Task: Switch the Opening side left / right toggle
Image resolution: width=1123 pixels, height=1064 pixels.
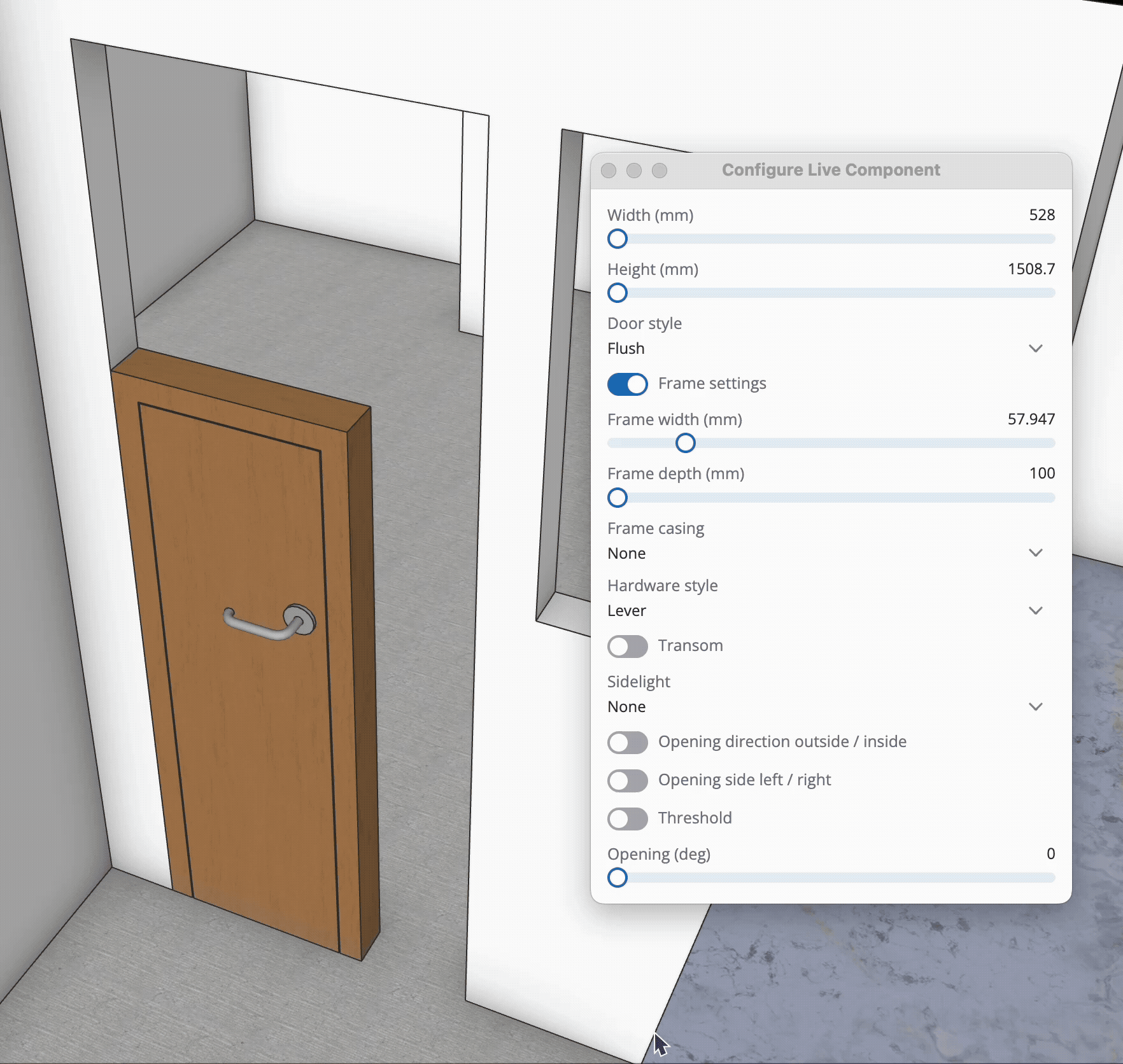Action: tap(627, 781)
